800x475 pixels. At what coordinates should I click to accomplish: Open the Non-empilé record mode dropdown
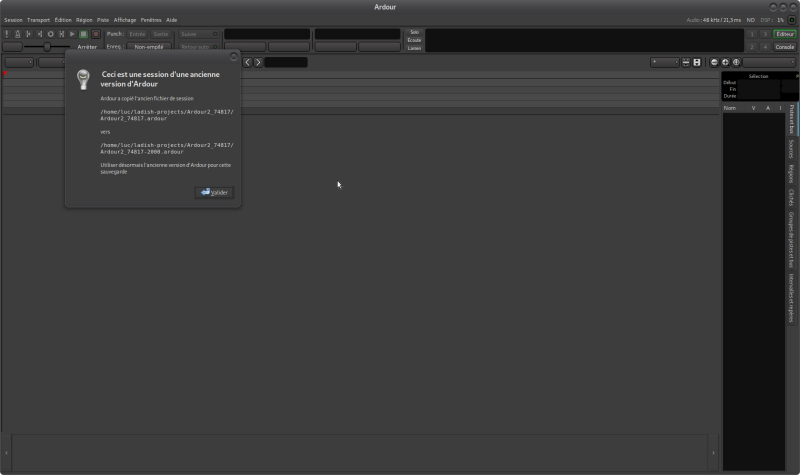point(149,47)
